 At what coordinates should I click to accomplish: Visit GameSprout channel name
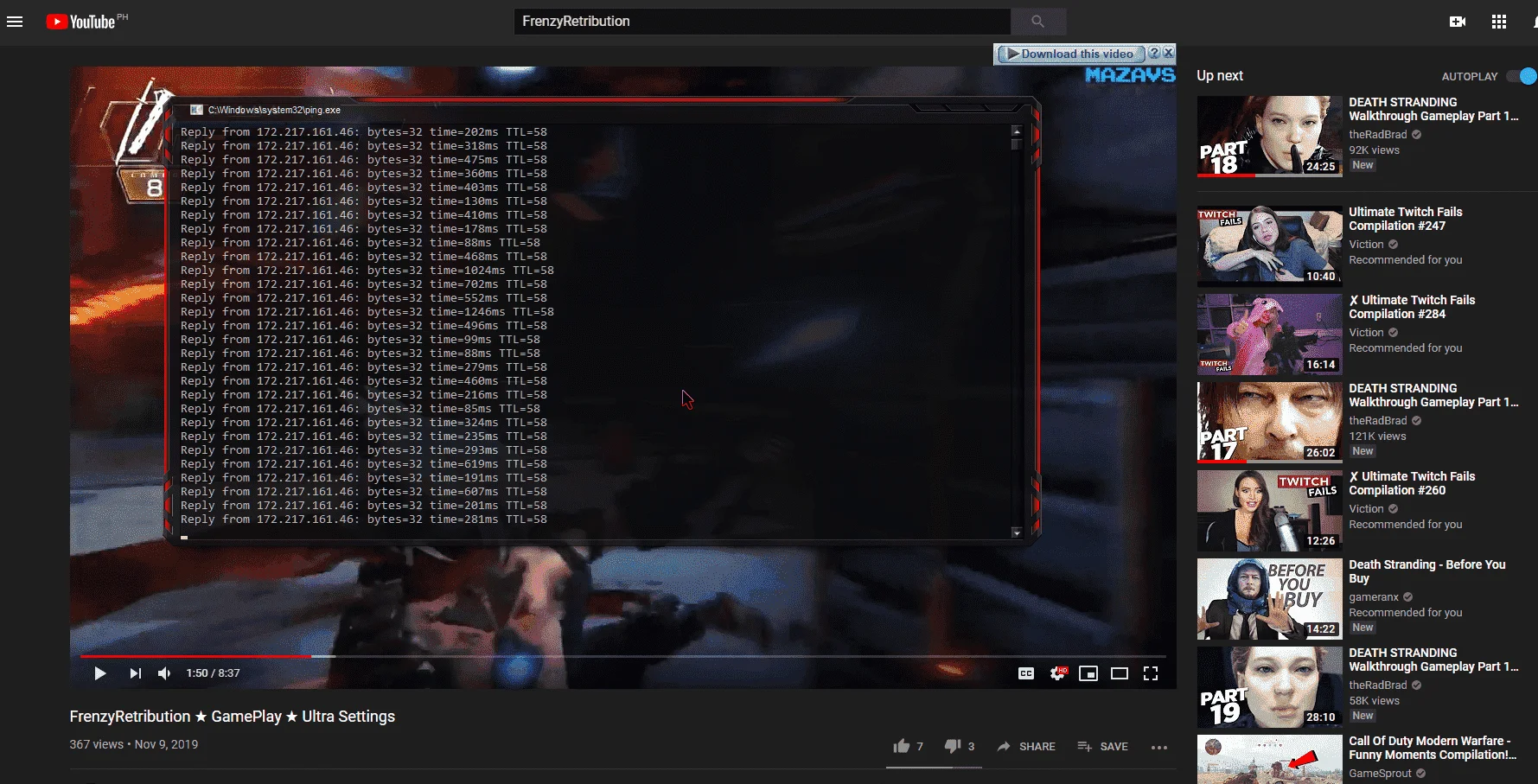(1380, 774)
